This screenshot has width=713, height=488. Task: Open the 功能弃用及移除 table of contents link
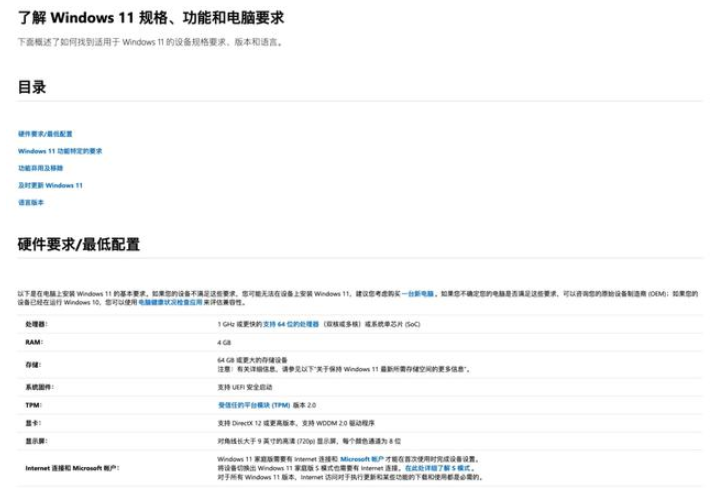(x=40, y=168)
